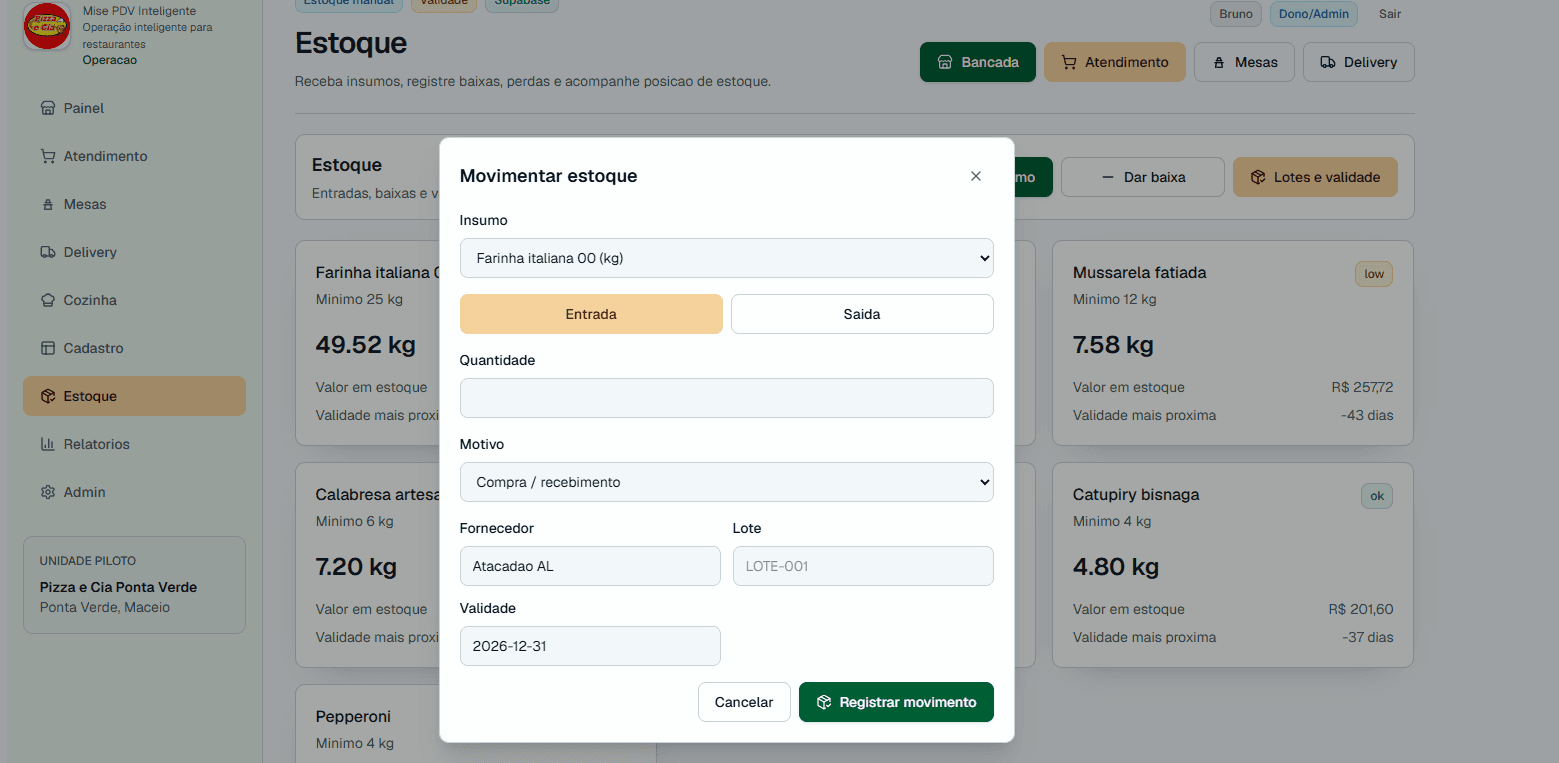1559x763 pixels.
Task: Click the Bancada button in header
Action: (978, 62)
